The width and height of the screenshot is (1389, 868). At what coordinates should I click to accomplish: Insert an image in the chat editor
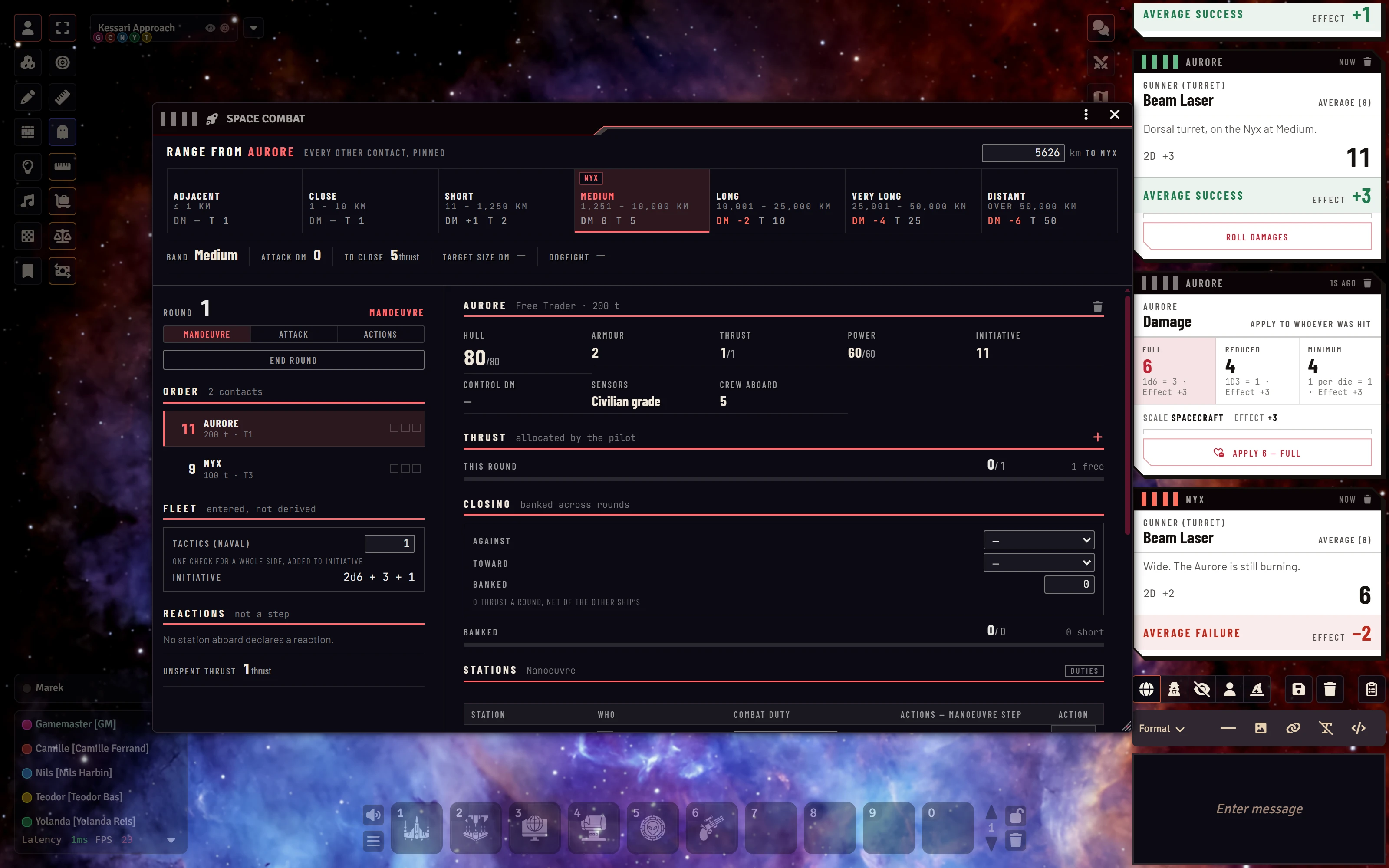(1261, 728)
